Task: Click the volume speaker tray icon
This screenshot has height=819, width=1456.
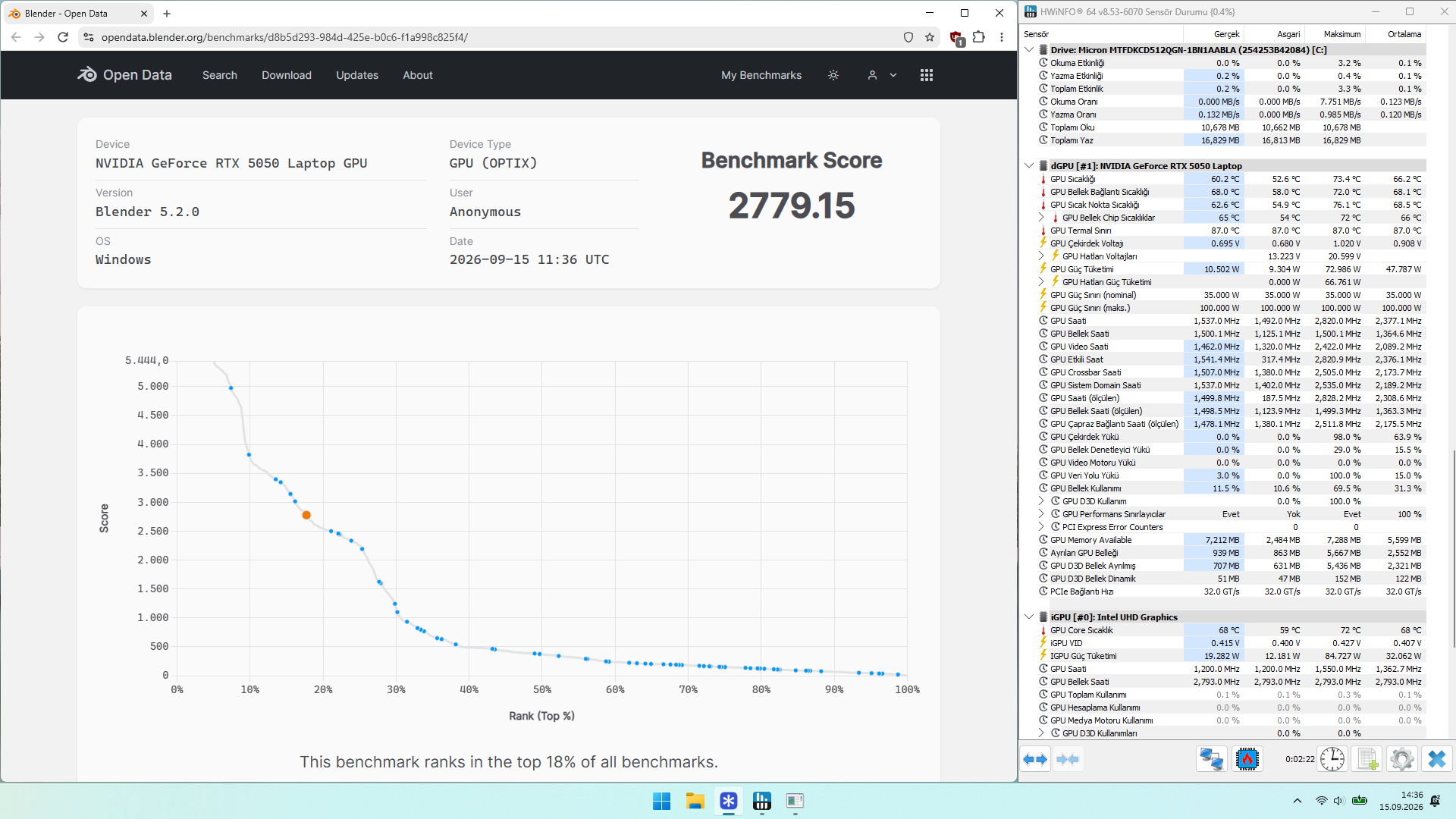Action: point(1338,801)
